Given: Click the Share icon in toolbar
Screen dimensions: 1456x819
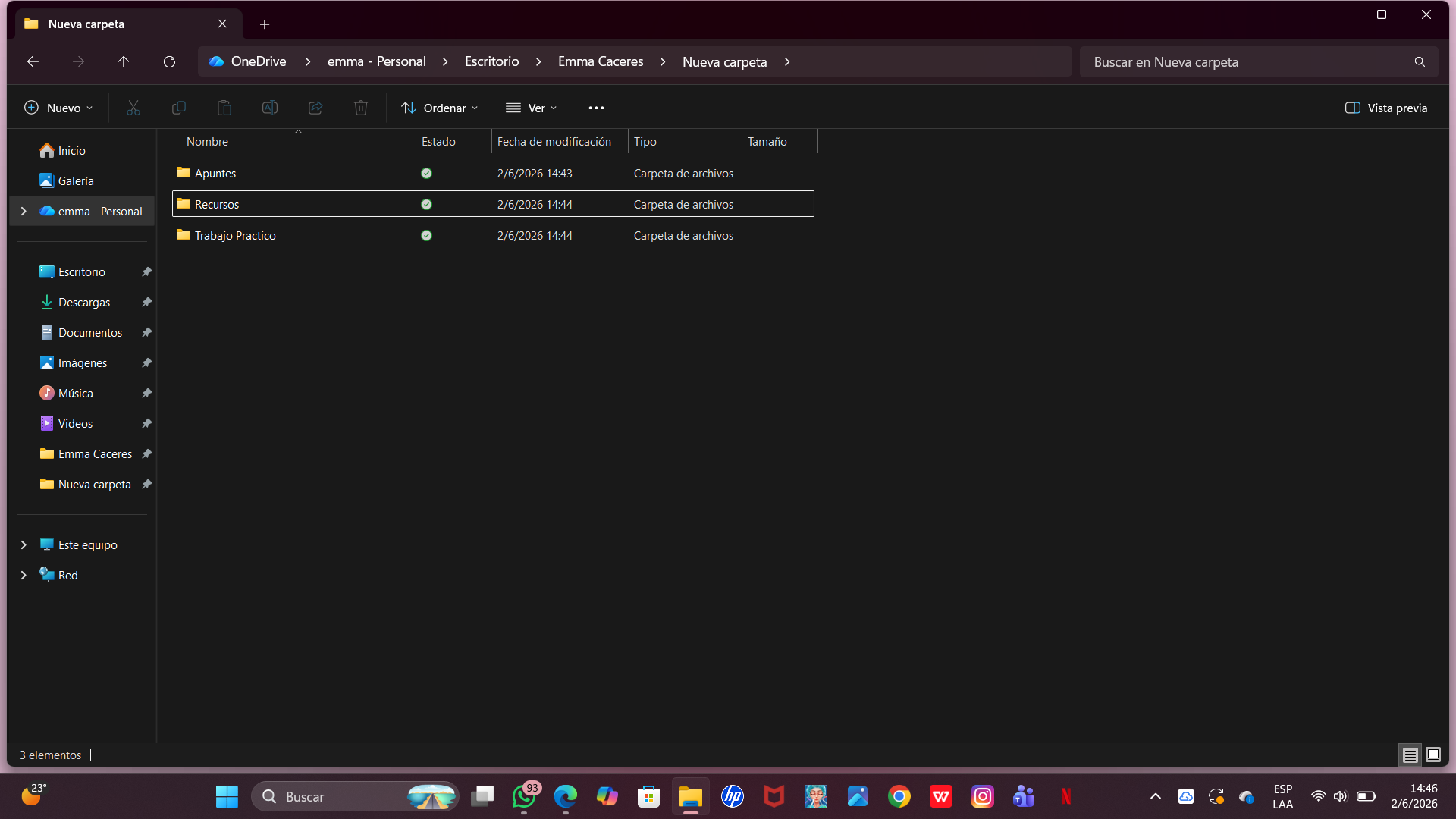Looking at the screenshot, I should point(315,108).
